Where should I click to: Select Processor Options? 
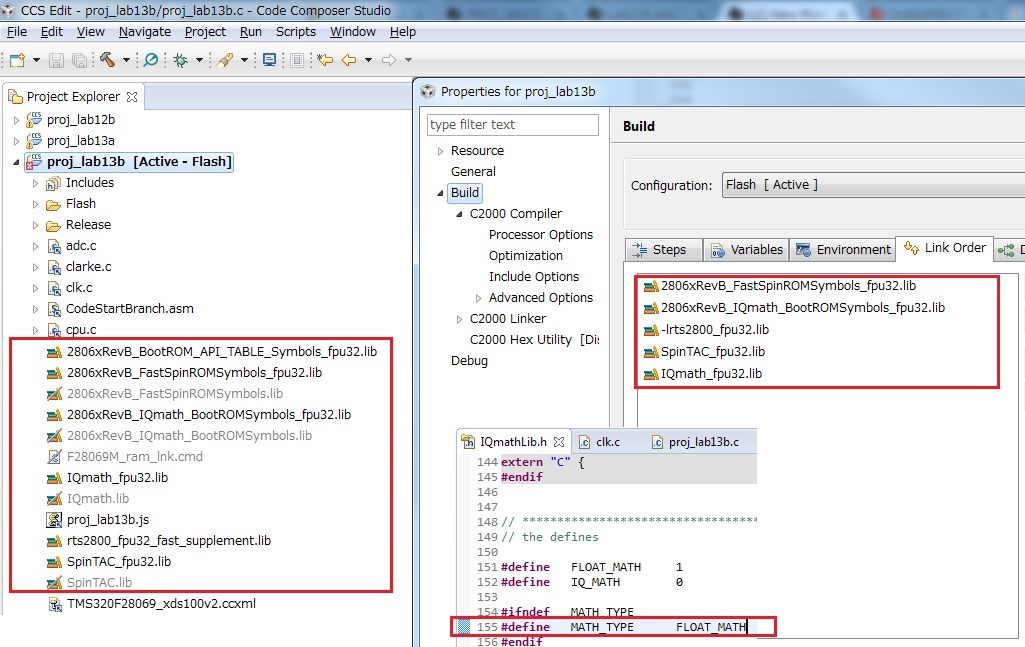tap(541, 235)
